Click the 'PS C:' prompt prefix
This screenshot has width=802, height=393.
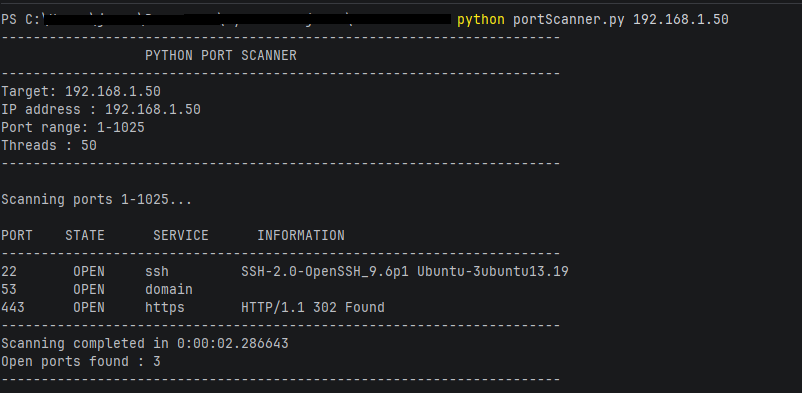click(21, 20)
